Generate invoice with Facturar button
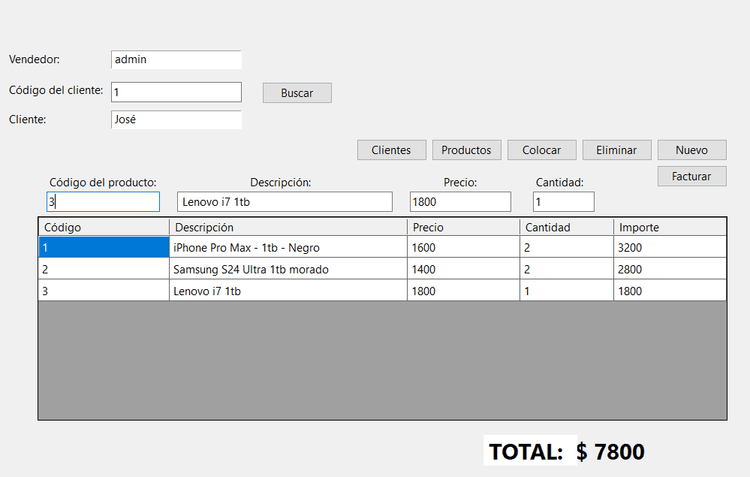The image size is (750, 477). coord(692,176)
